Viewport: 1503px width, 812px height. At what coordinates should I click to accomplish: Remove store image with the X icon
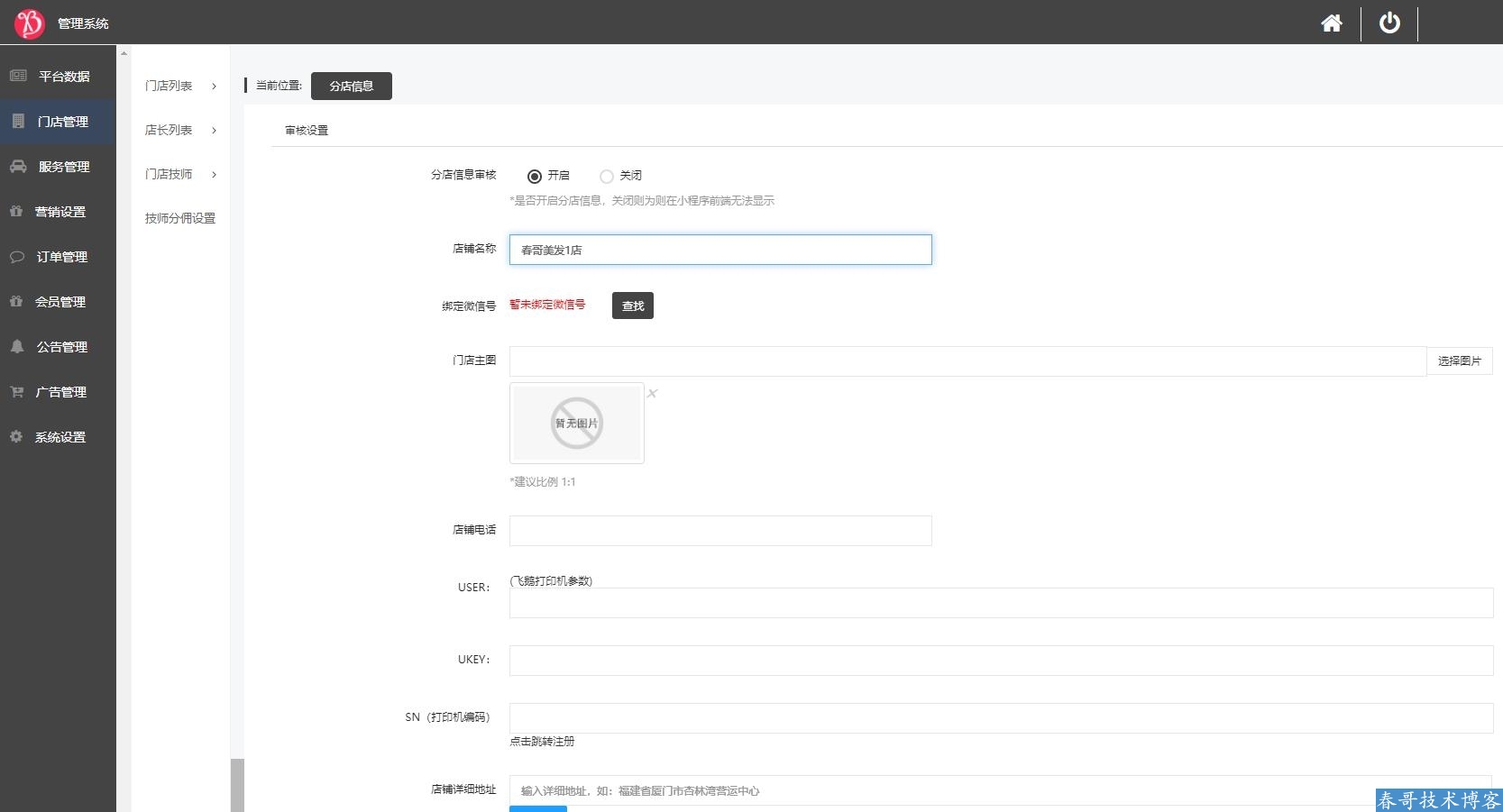652,394
